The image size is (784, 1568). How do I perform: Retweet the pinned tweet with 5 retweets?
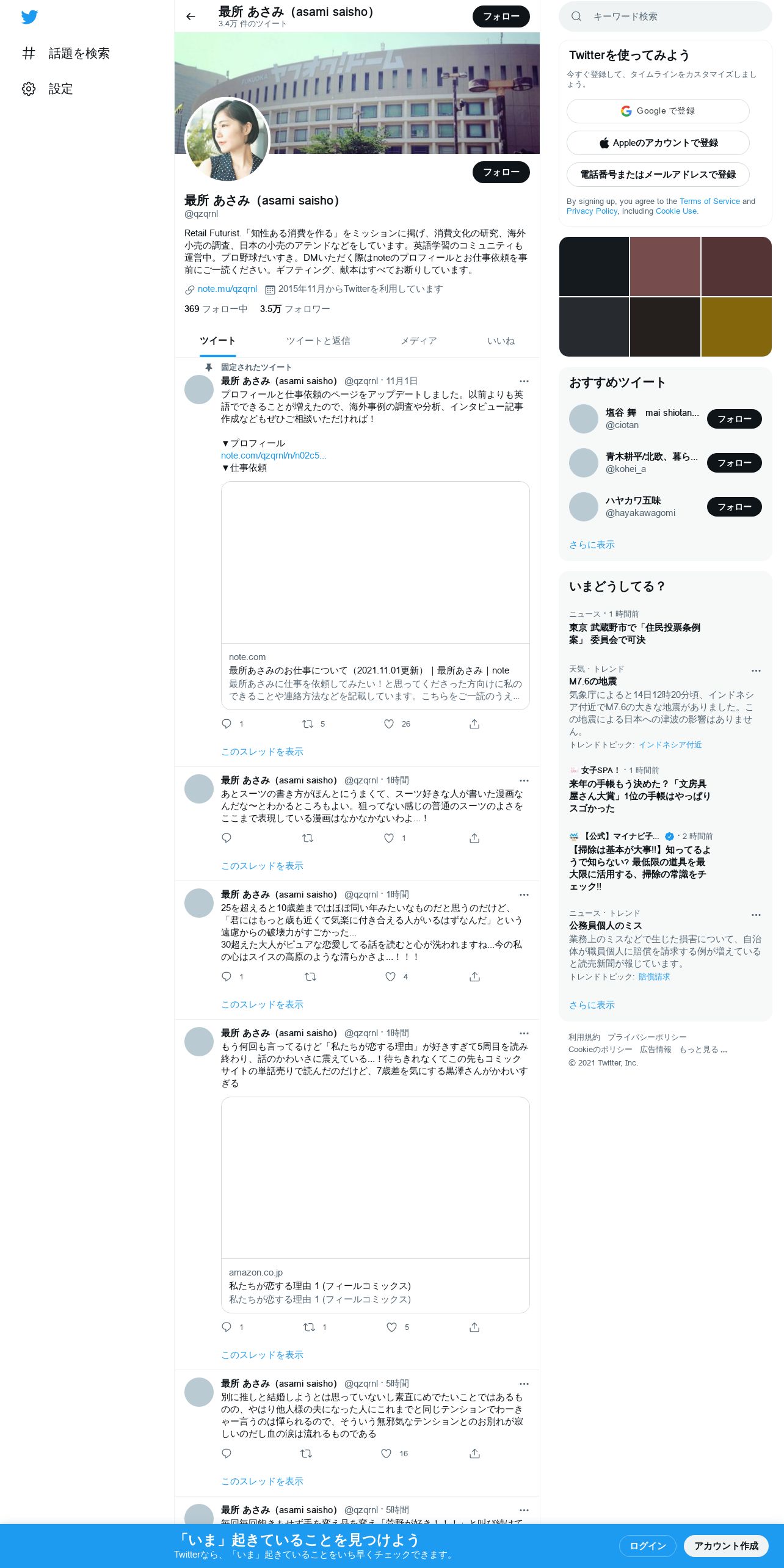tap(308, 724)
